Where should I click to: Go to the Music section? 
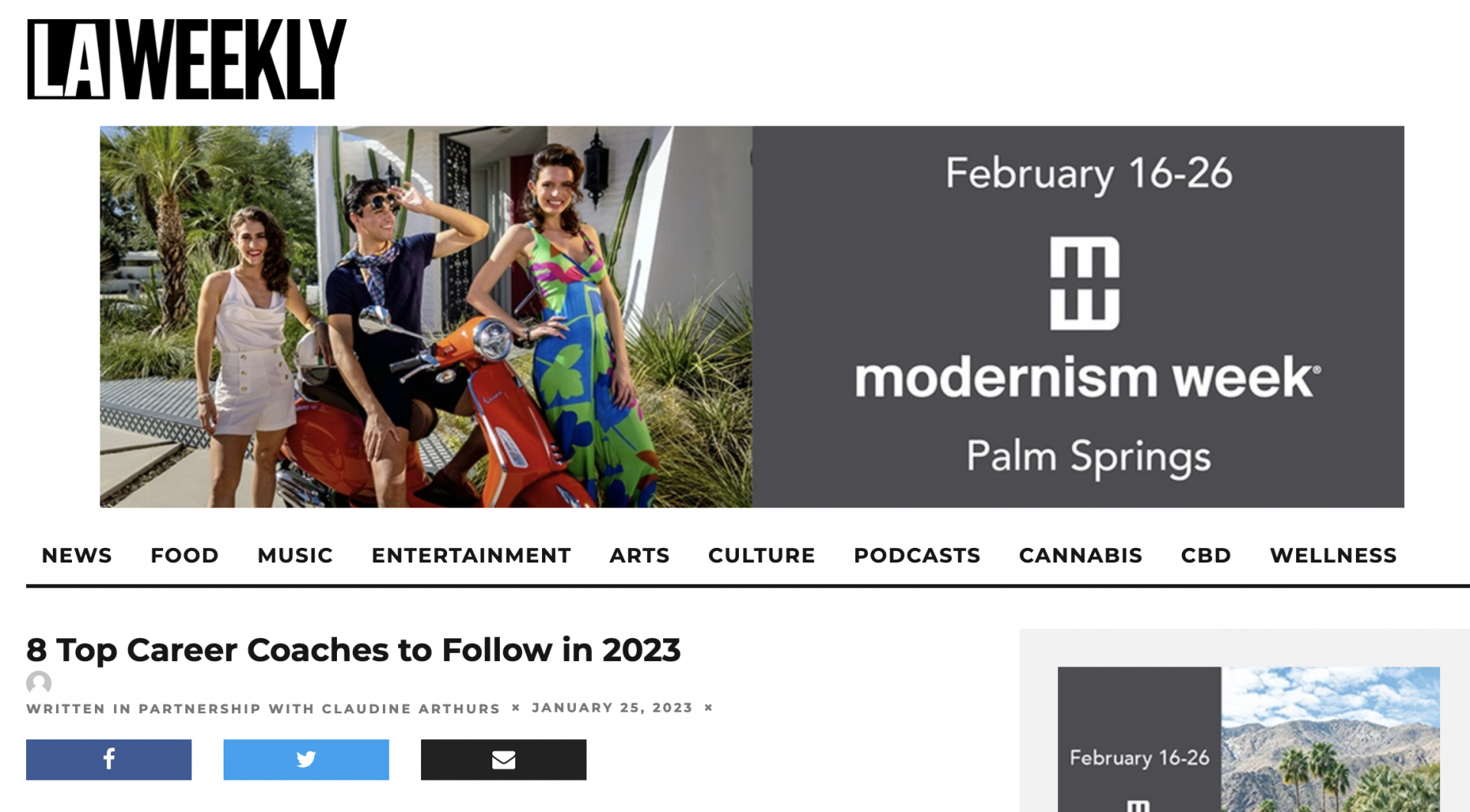pos(295,556)
